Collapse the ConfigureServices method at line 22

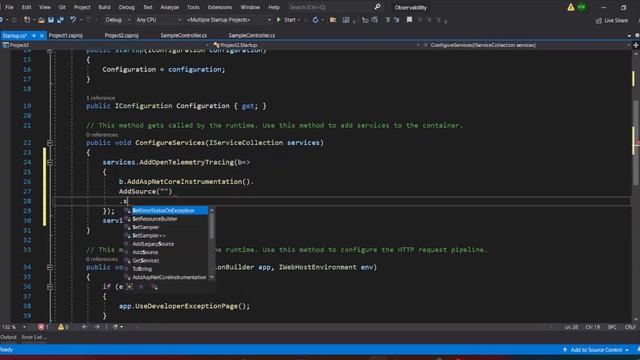(x=50, y=143)
